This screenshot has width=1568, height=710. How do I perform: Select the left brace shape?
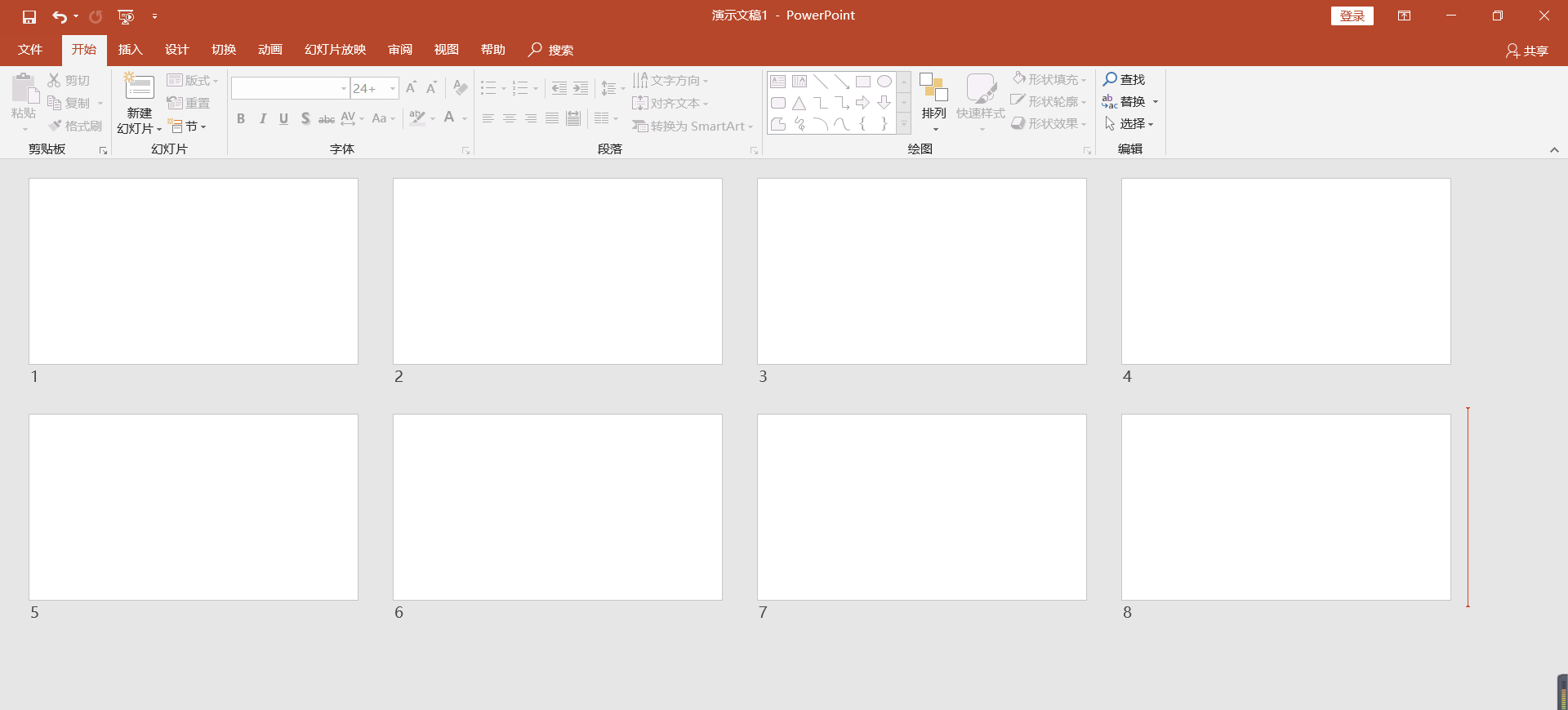tap(863, 124)
